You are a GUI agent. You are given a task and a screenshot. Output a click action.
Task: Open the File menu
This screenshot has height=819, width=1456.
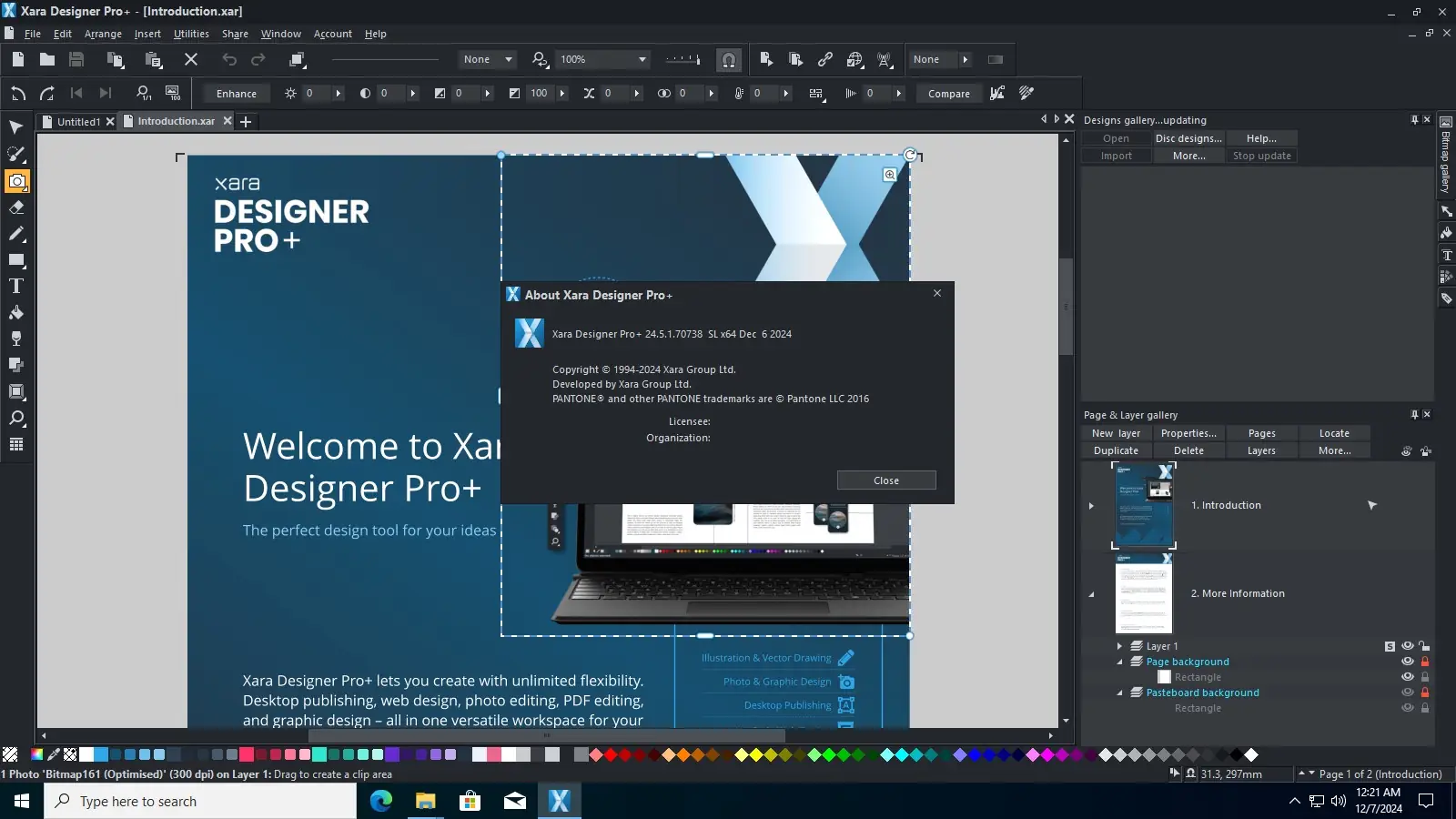tap(33, 34)
